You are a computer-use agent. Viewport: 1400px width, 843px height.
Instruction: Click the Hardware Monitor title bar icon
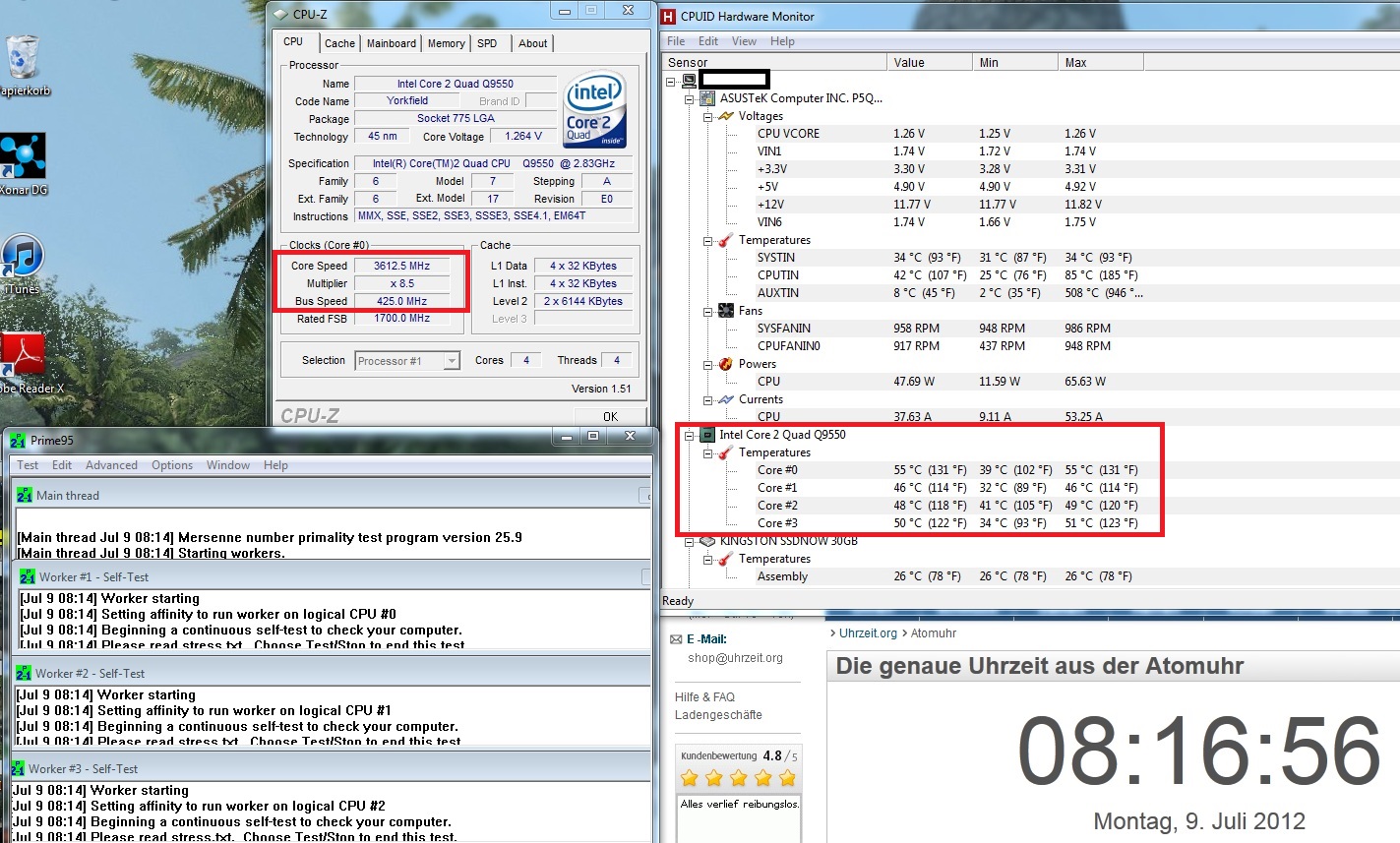(x=669, y=16)
